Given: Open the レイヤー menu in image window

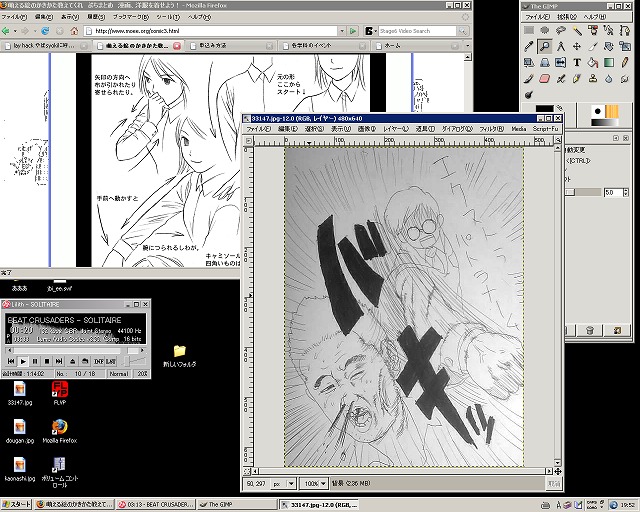Looking at the screenshot, I should 395,129.
